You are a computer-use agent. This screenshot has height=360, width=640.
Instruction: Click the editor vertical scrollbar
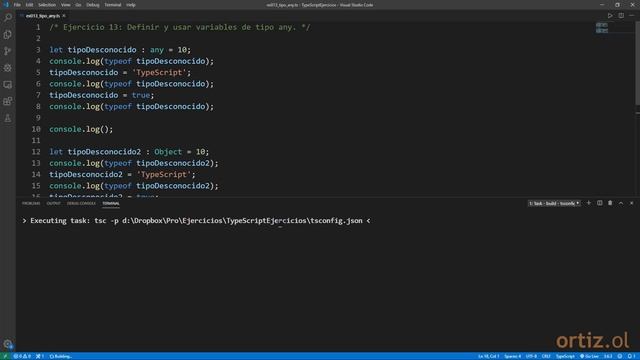tap(637, 63)
